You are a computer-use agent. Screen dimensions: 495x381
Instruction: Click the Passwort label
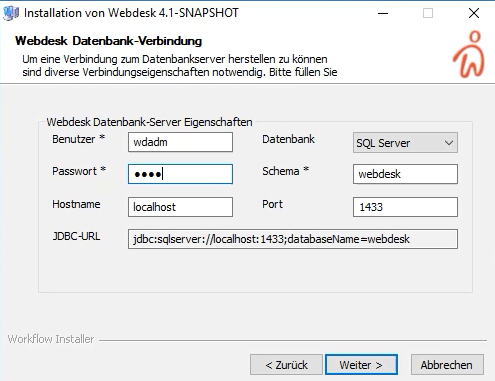(79, 171)
